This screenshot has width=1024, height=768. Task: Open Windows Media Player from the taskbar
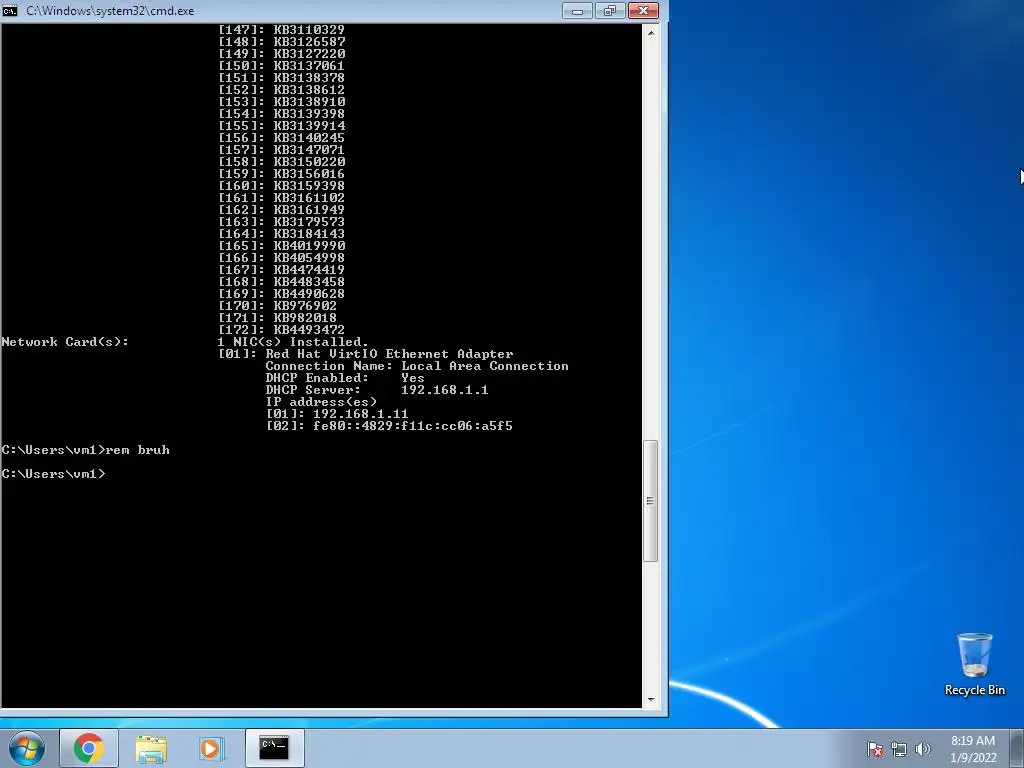[x=211, y=748]
